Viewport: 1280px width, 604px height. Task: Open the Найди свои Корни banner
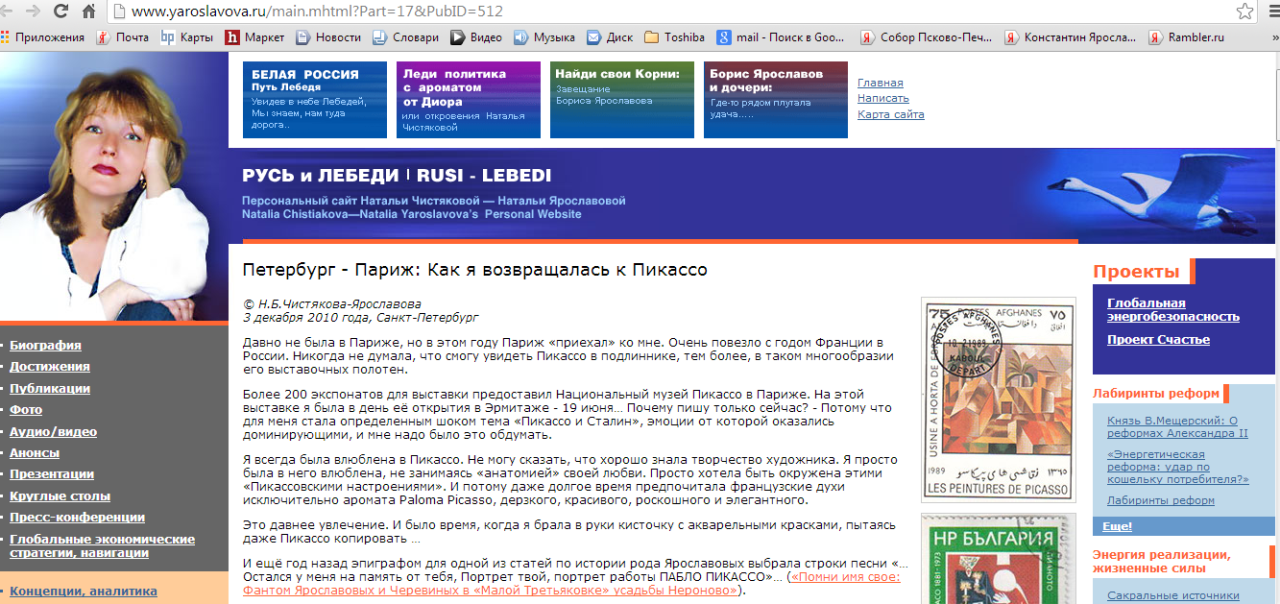pos(622,100)
